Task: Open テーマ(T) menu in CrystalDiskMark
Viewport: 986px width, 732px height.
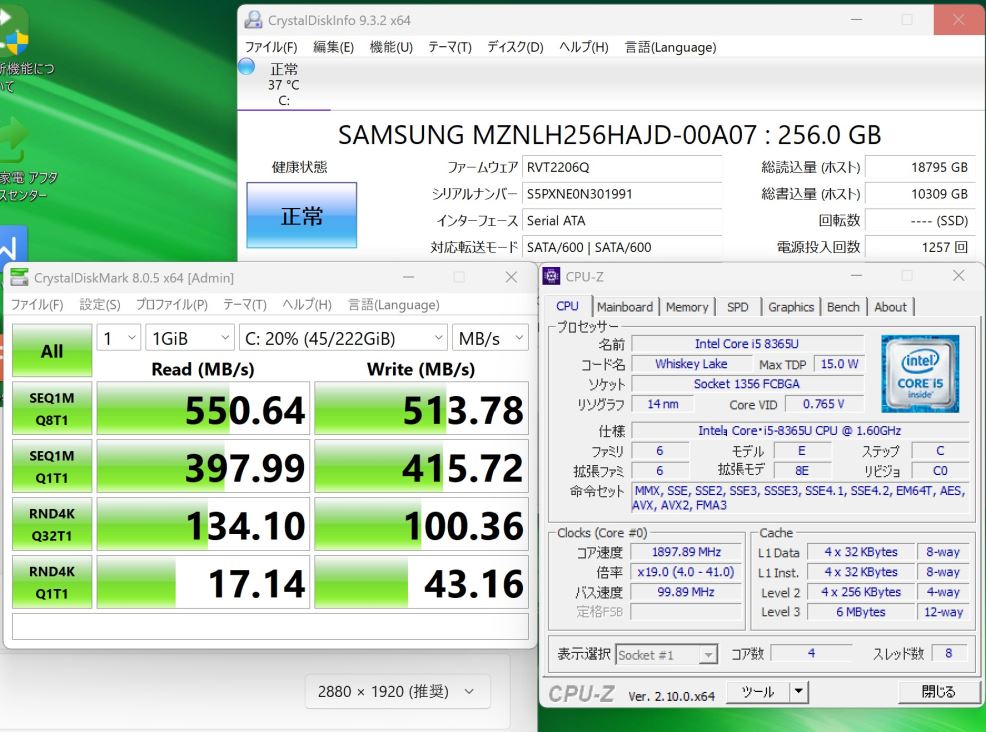Action: coord(245,304)
